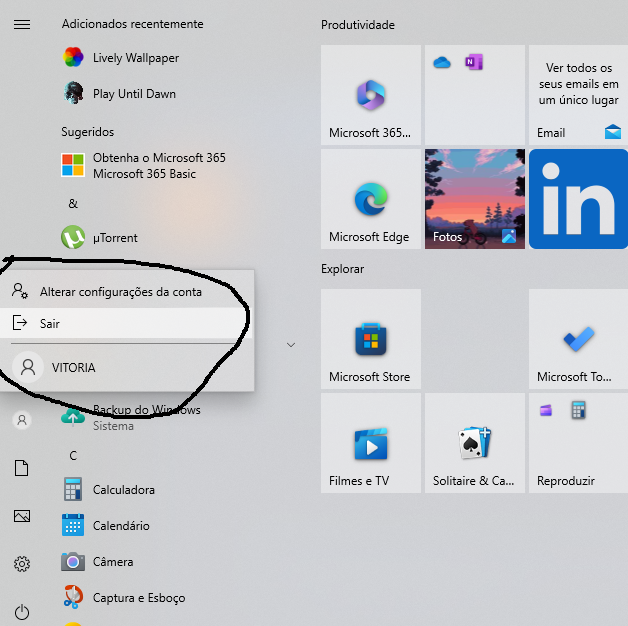The image size is (628, 626).
Task: Launch Solitaire & Casual Games tile
Action: (x=474, y=443)
